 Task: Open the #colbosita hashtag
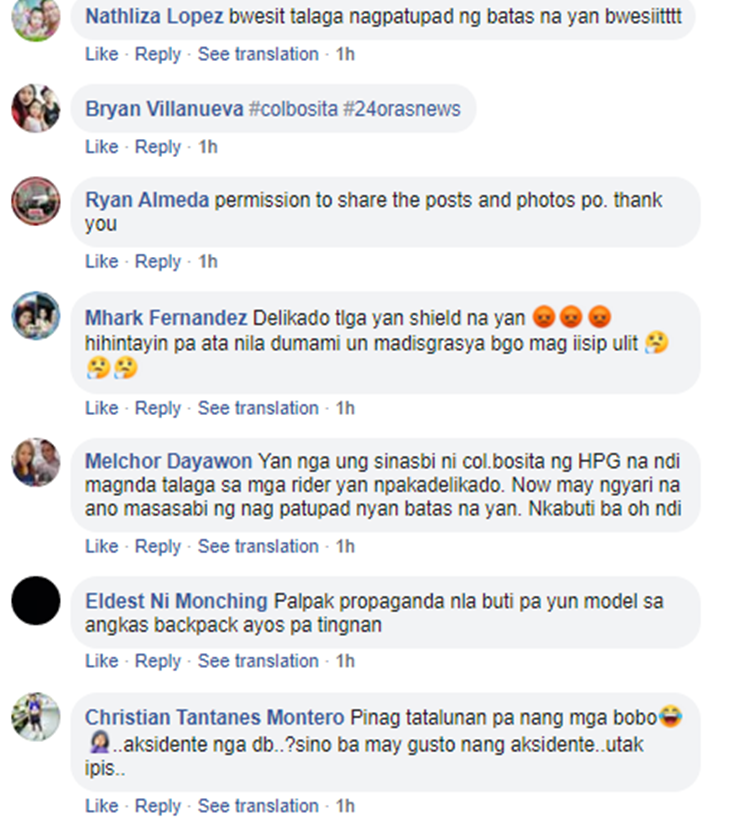293,109
